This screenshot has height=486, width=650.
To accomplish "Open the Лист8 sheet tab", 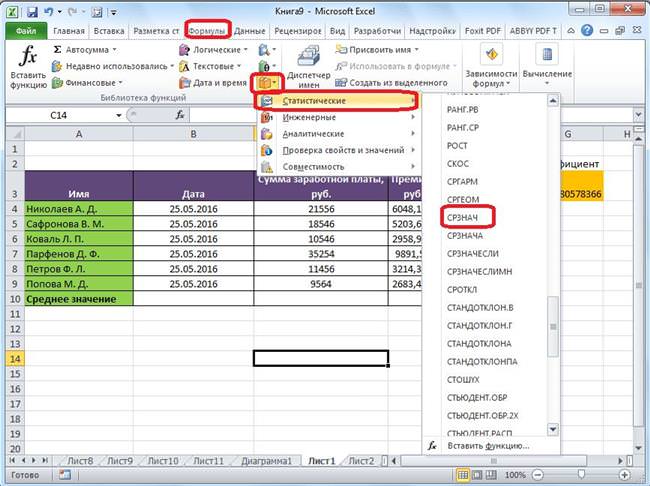I will coord(80,461).
